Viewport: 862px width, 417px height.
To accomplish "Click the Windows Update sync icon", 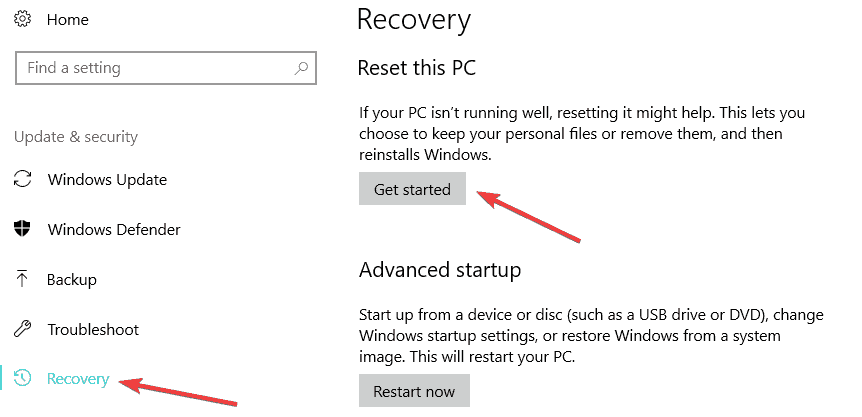I will coord(22,180).
